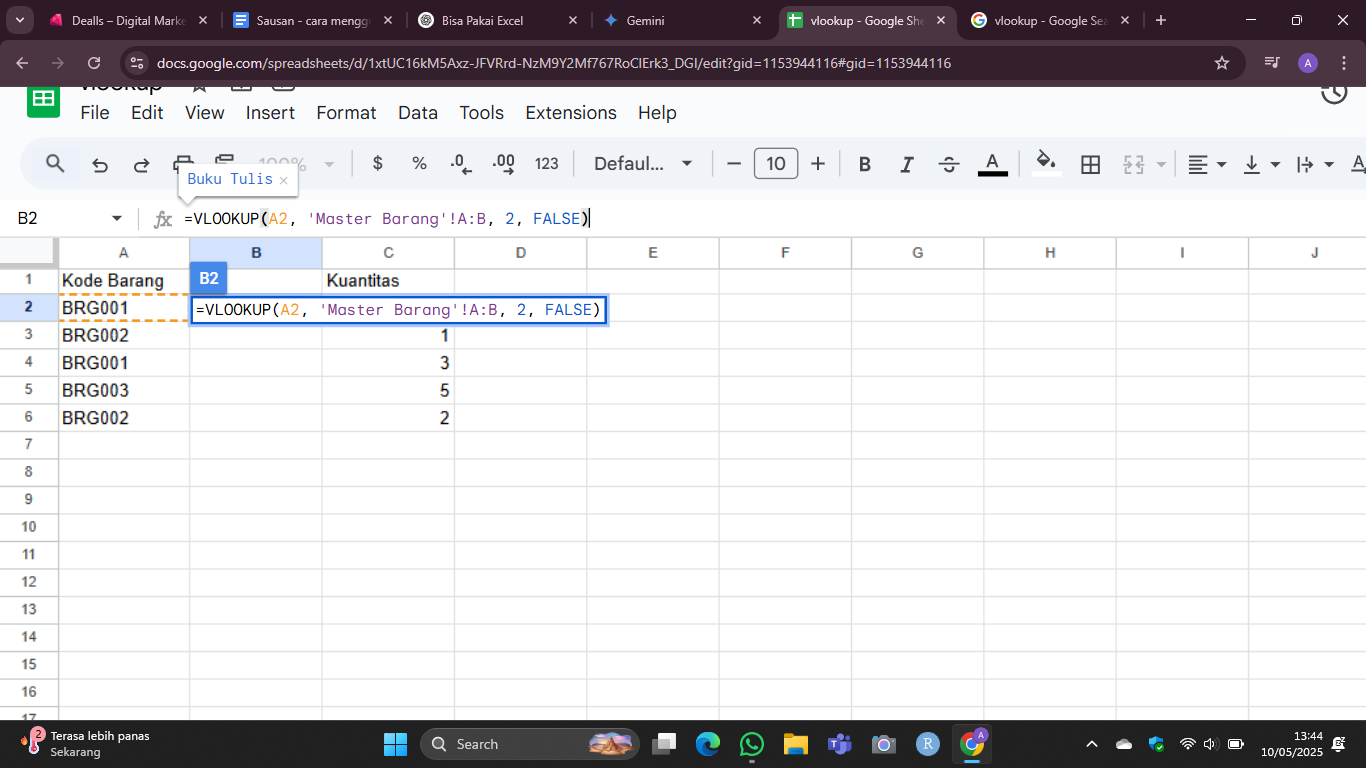Open Chrome three-dot menu
Screen dimensions: 1366x768
(x=1344, y=63)
